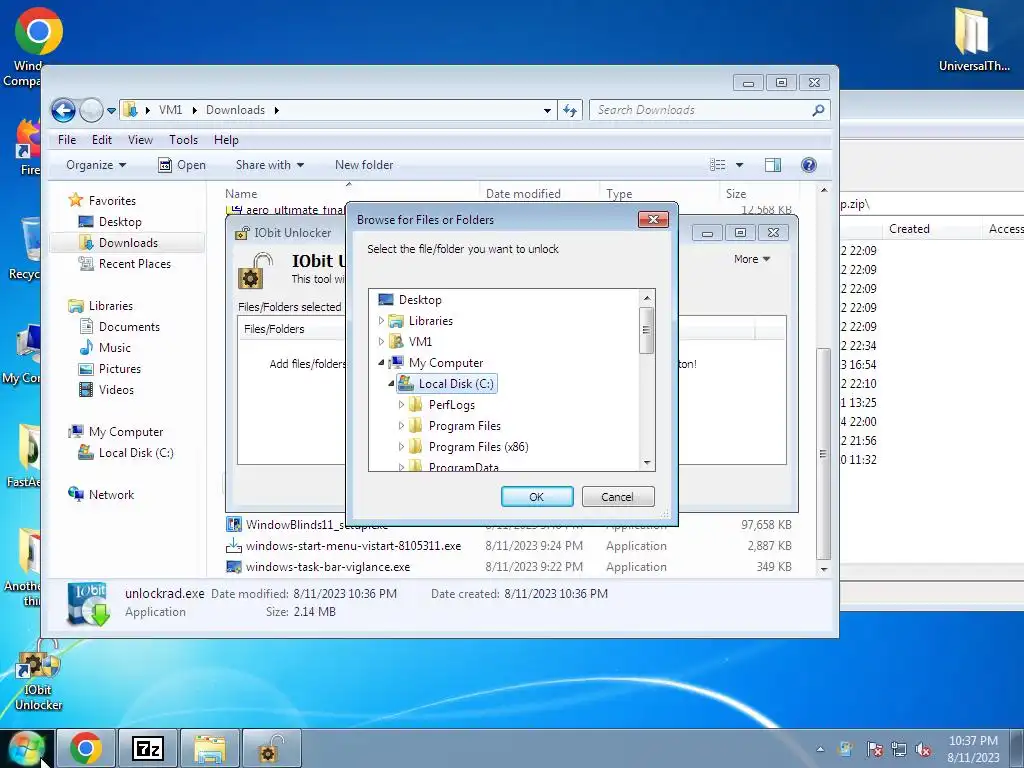1024x768 pixels.
Task: Show hidden tray icons arrow
Action: (820, 750)
